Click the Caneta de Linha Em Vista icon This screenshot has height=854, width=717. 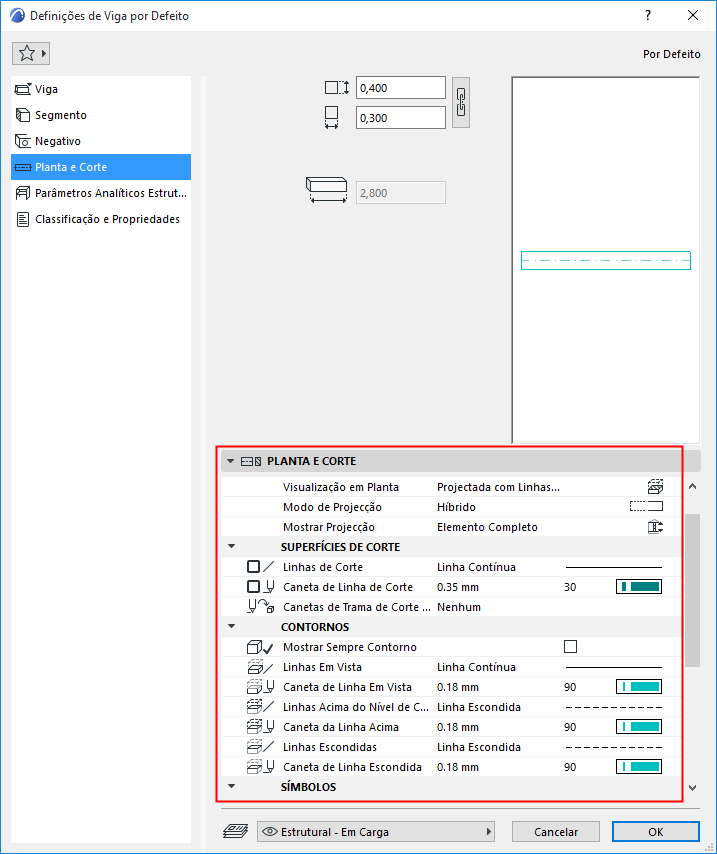[260, 687]
